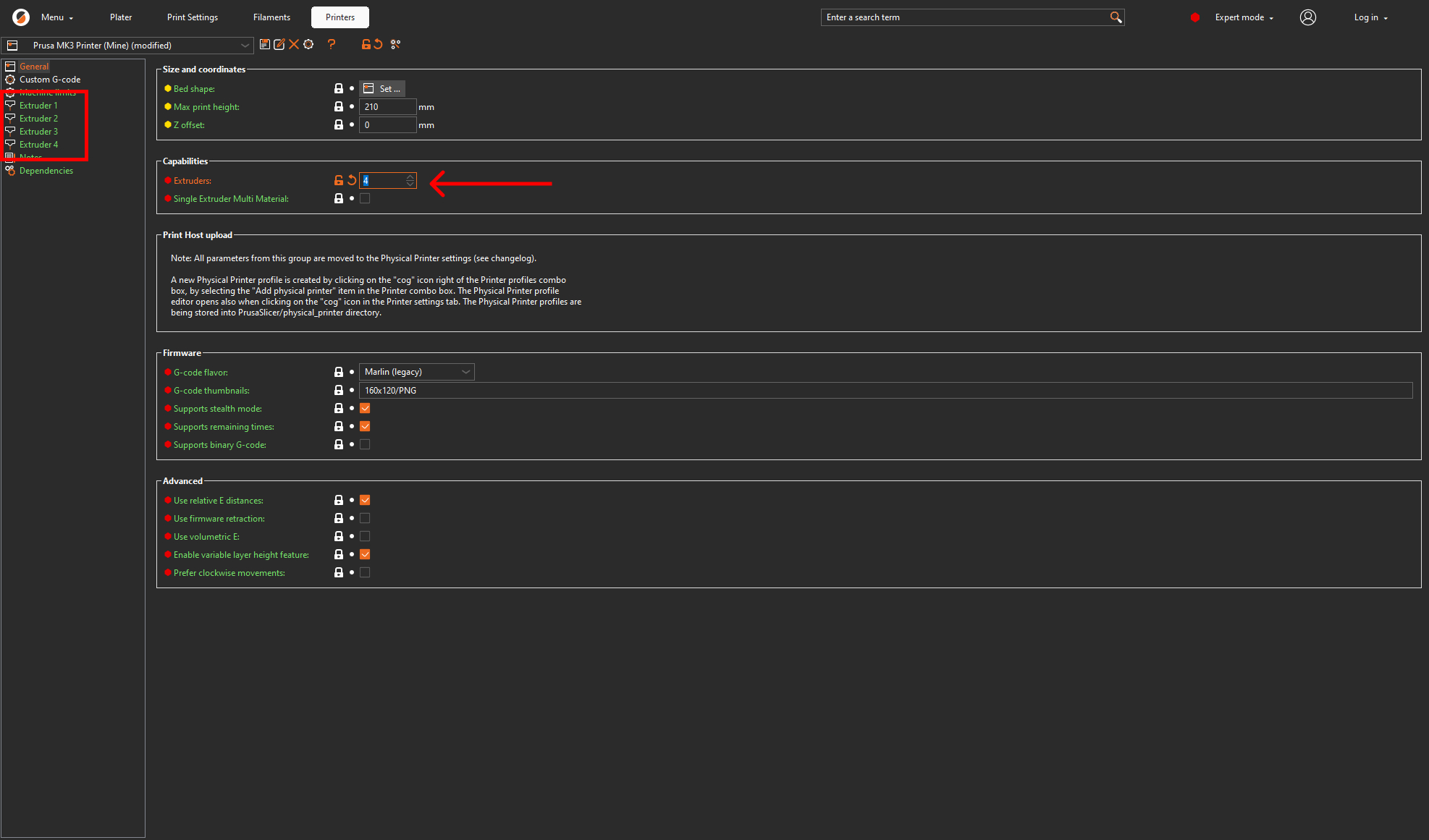Reset Extruders value with the arrow icon

pos(352,180)
